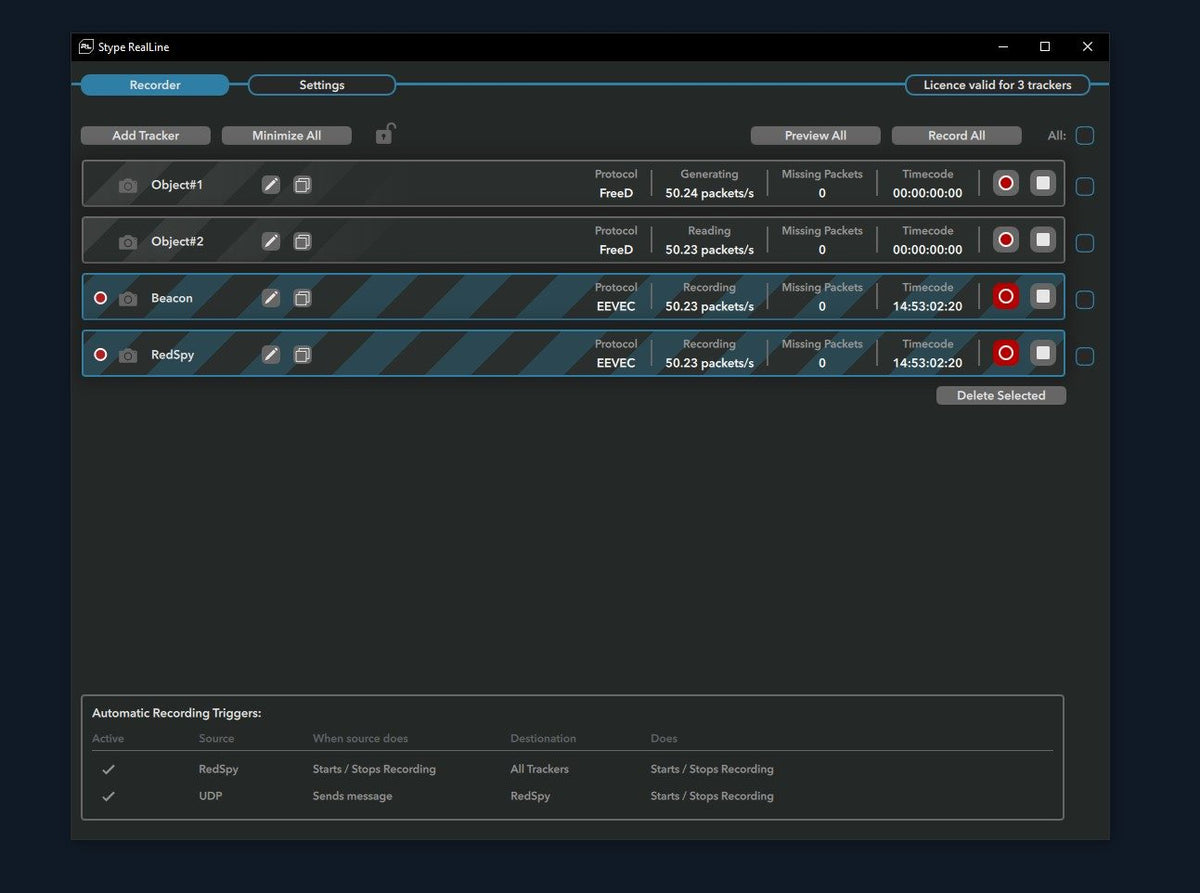This screenshot has height=893, width=1200.
Task: Click Object#1 timecode 00:00:00:00
Action: (x=927, y=193)
